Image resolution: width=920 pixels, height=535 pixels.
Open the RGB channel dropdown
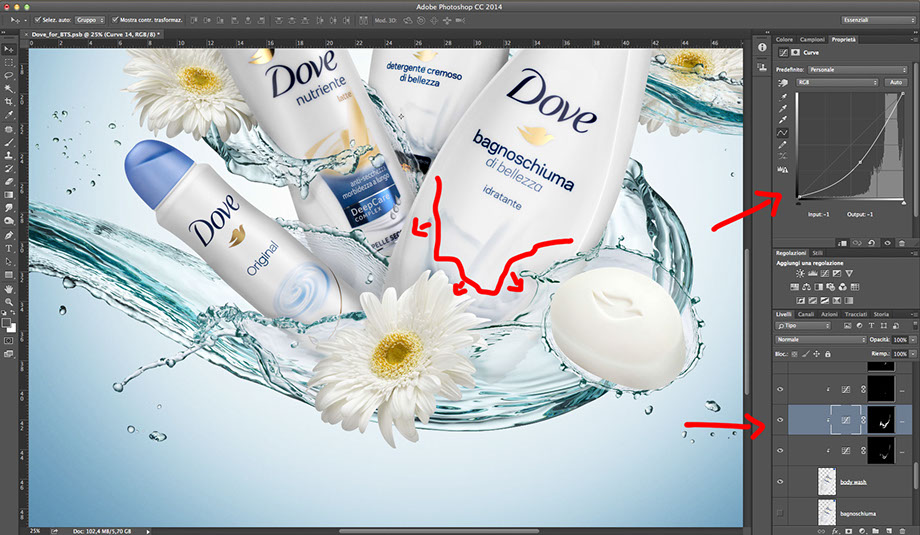point(837,82)
